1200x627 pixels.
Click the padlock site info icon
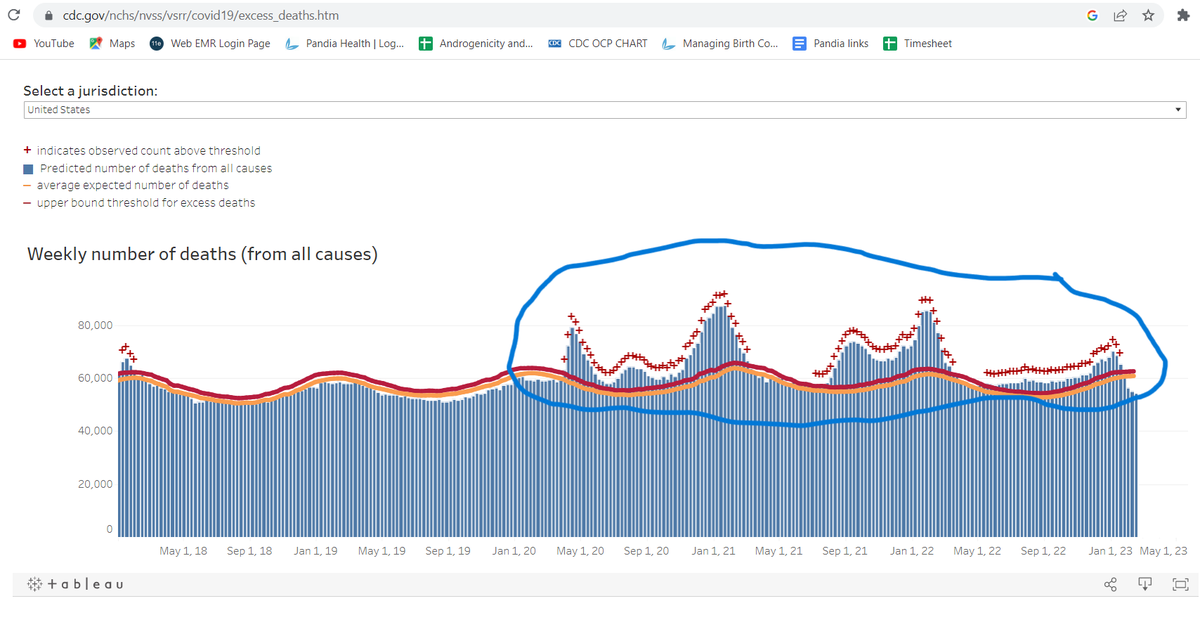point(46,16)
